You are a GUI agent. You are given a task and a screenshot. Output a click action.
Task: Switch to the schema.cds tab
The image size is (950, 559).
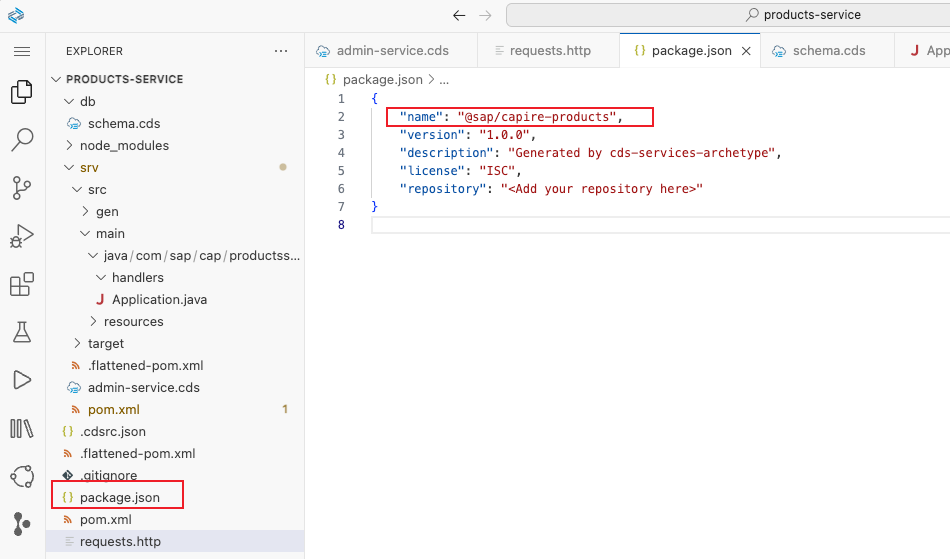(828, 50)
